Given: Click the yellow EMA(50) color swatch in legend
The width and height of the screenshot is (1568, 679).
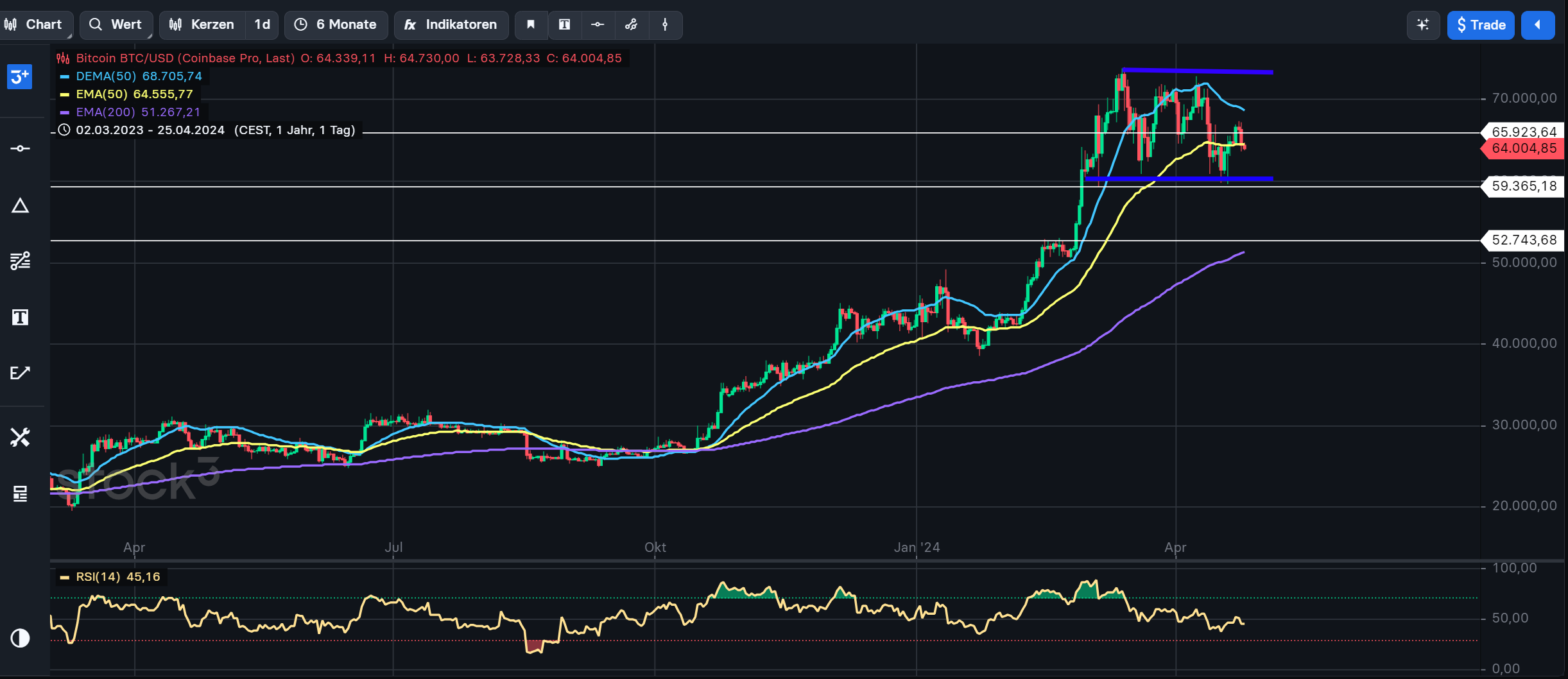Looking at the screenshot, I should pyautogui.click(x=64, y=94).
